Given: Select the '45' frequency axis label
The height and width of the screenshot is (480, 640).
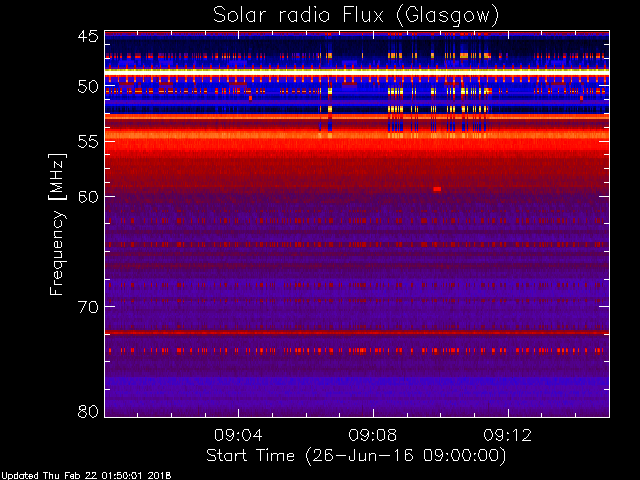Looking at the screenshot, I should [x=88, y=36].
